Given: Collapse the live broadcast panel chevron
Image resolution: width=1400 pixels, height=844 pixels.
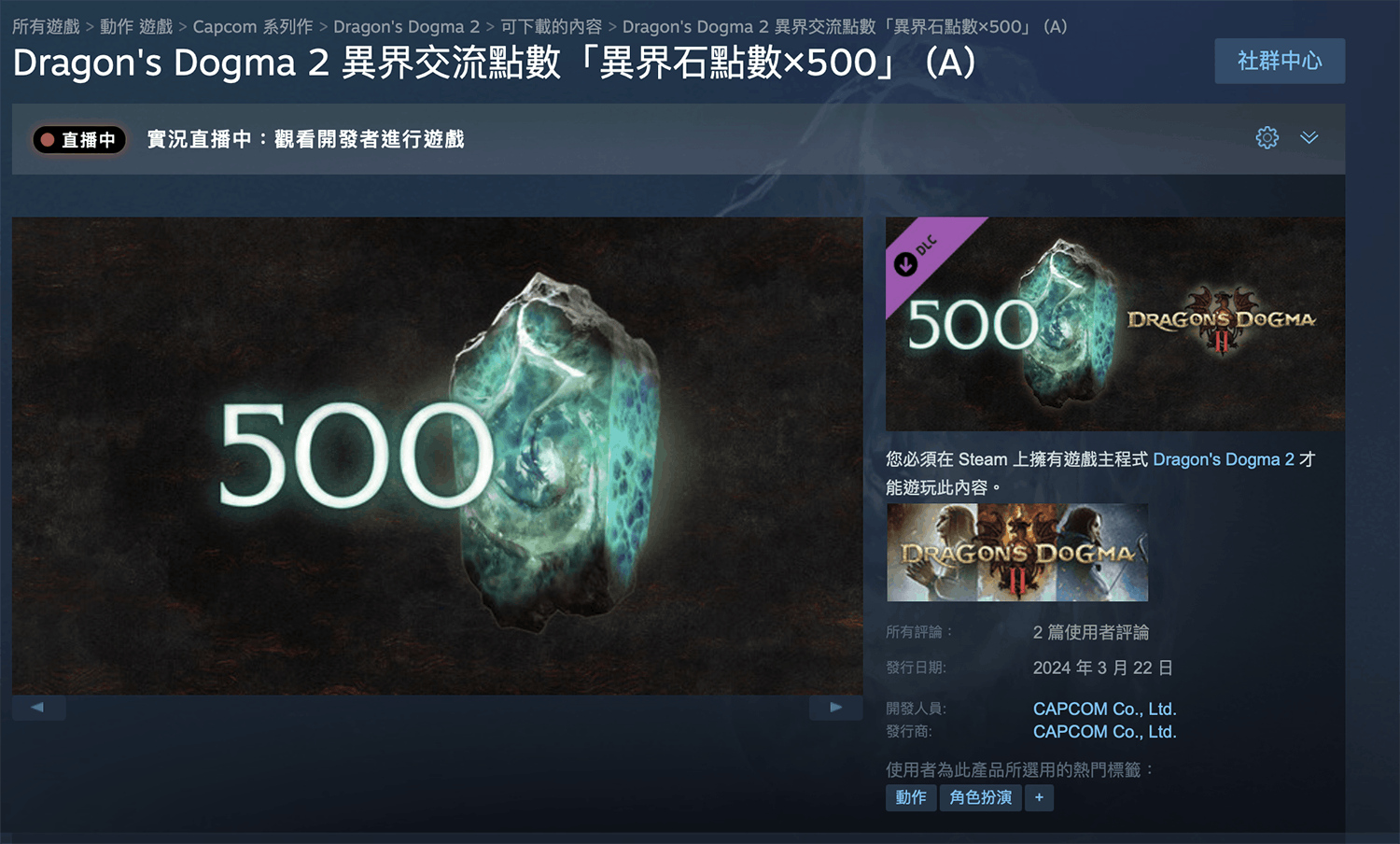Looking at the screenshot, I should point(1309,138).
